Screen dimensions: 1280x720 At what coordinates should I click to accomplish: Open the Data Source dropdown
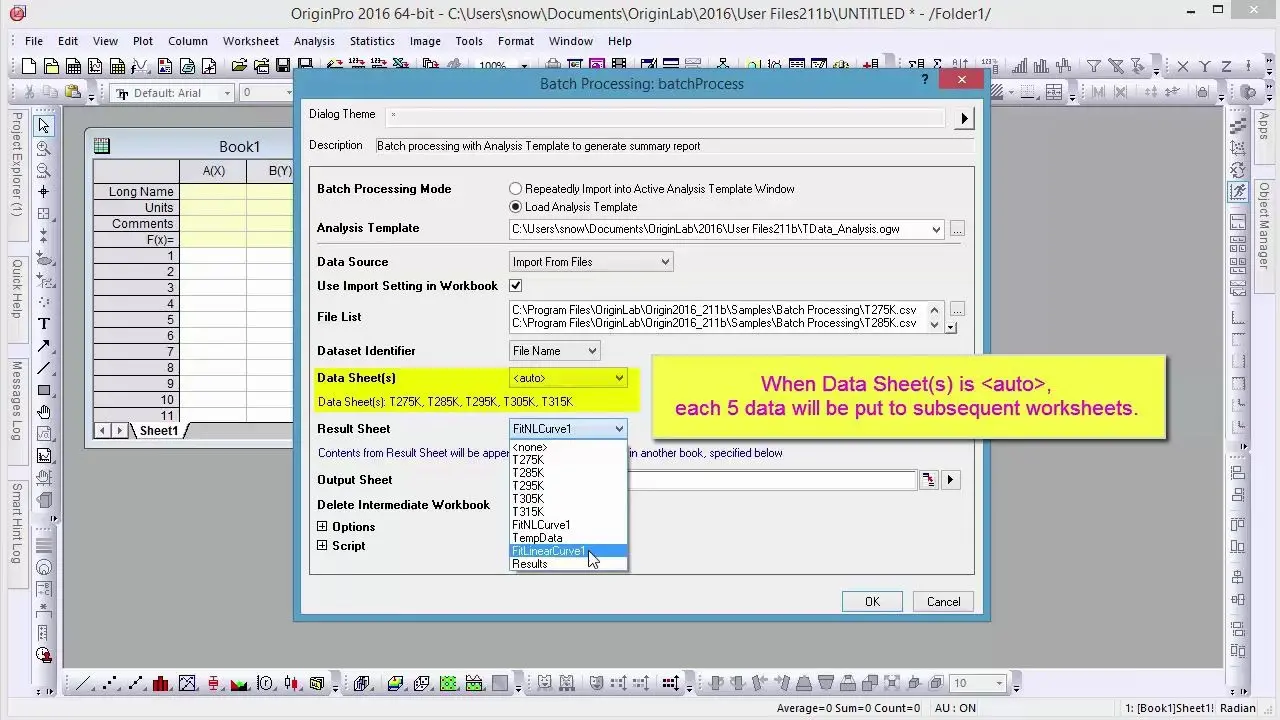(591, 262)
